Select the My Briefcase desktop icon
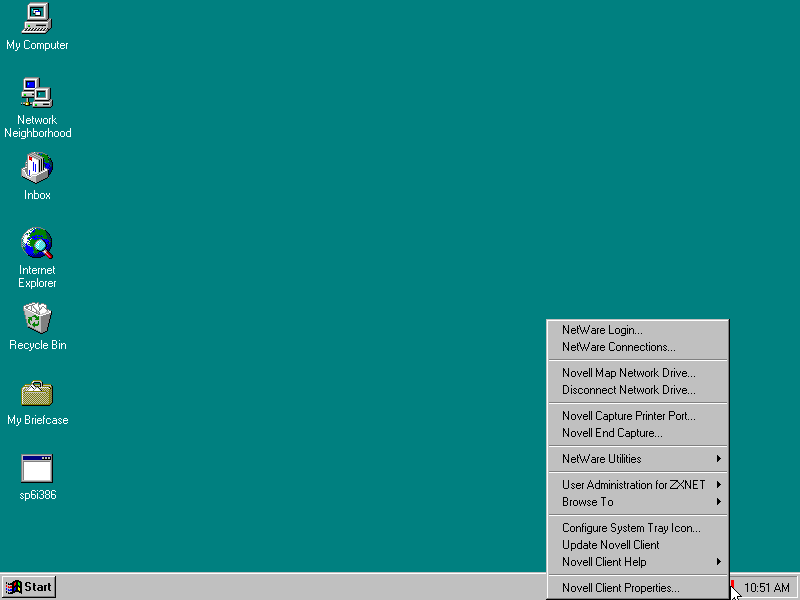The height and width of the screenshot is (600, 800). click(37, 403)
